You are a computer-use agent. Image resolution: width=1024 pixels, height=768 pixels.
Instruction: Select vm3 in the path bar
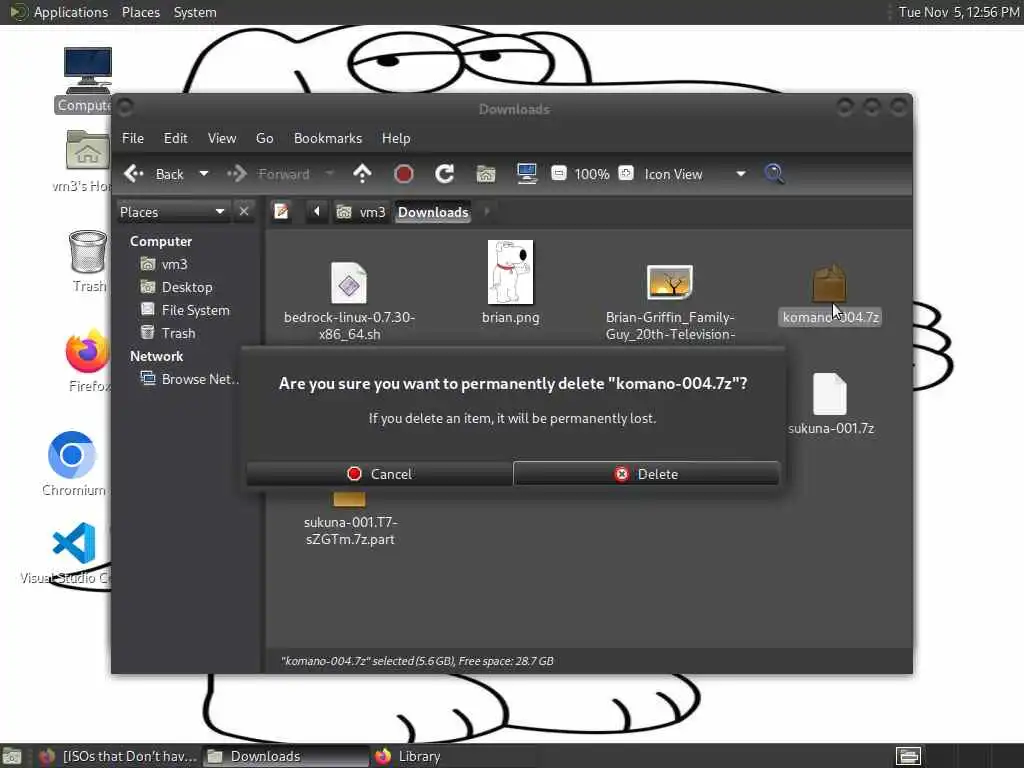pyautogui.click(x=361, y=212)
